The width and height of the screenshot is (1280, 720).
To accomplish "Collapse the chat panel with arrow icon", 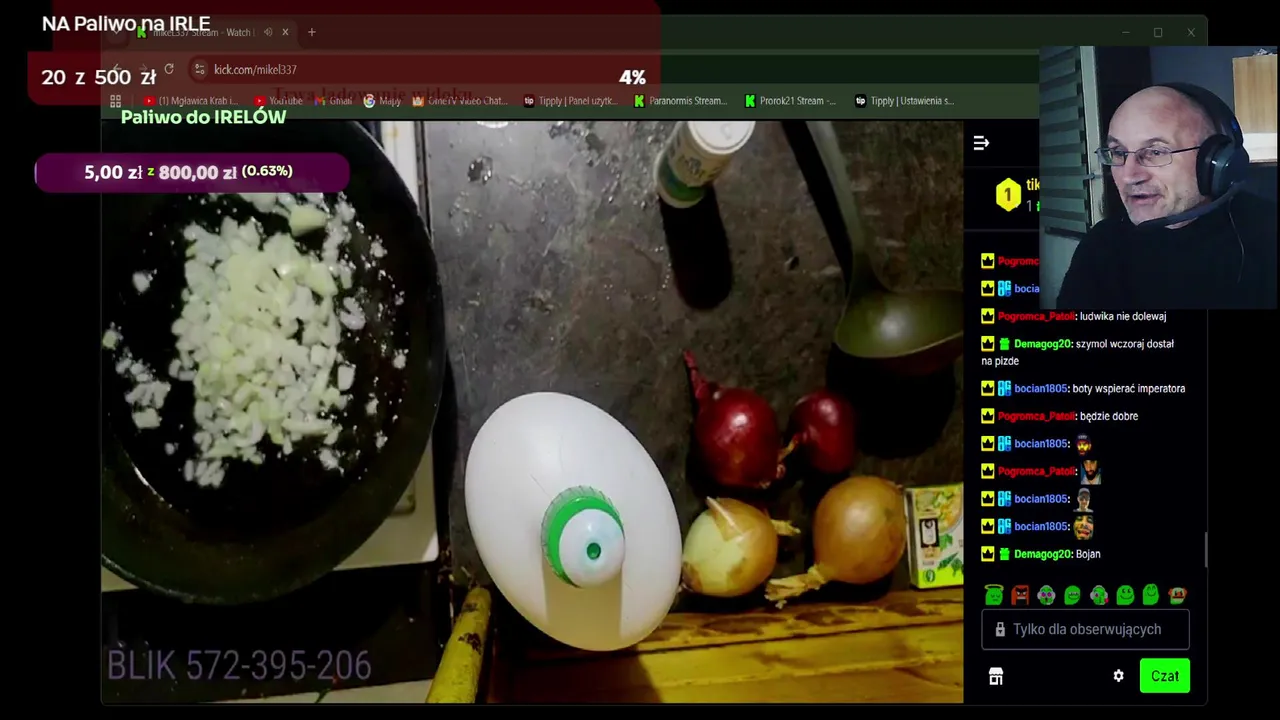I will pyautogui.click(x=981, y=143).
